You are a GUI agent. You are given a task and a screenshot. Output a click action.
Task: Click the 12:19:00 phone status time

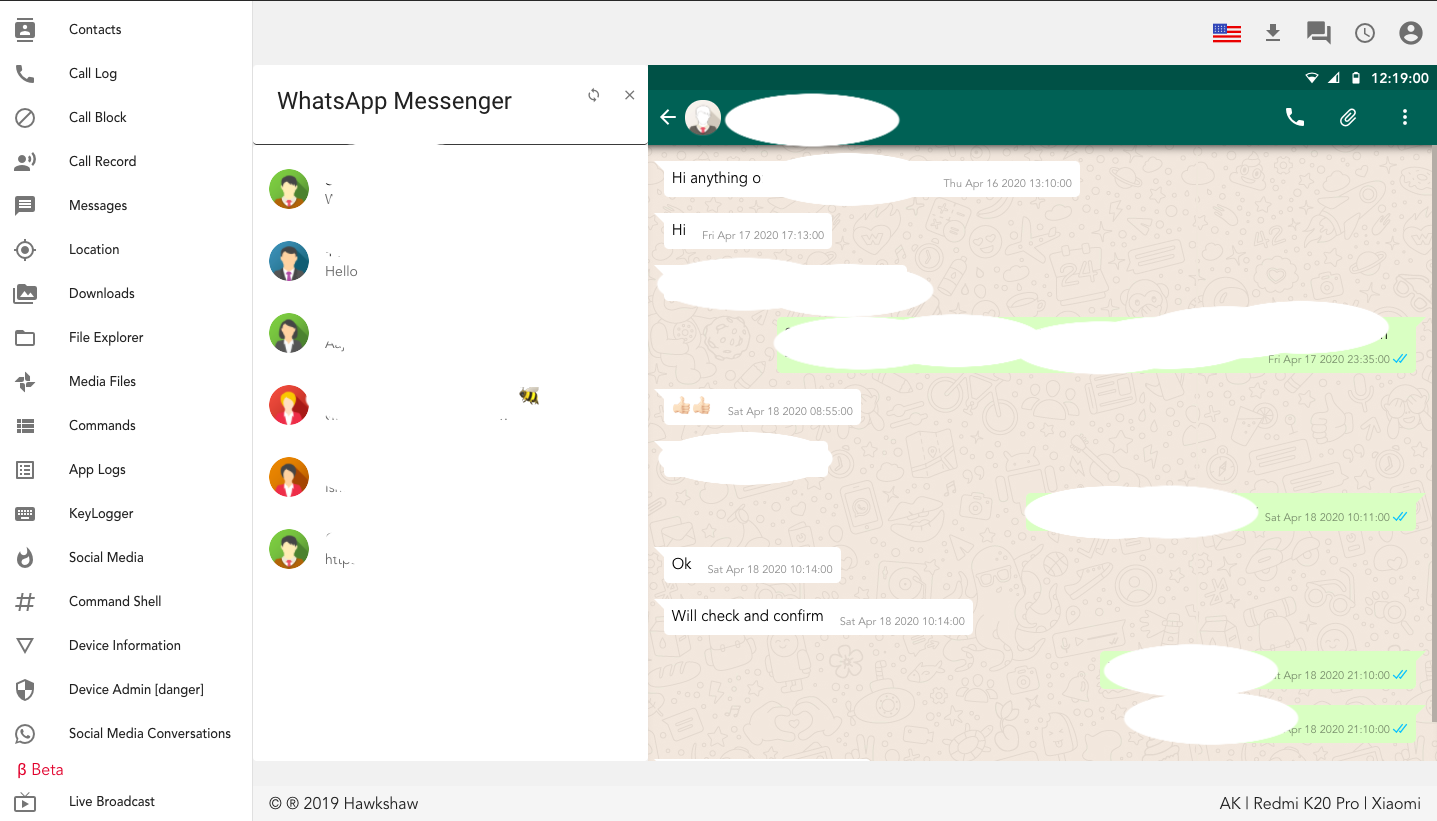pos(1399,78)
